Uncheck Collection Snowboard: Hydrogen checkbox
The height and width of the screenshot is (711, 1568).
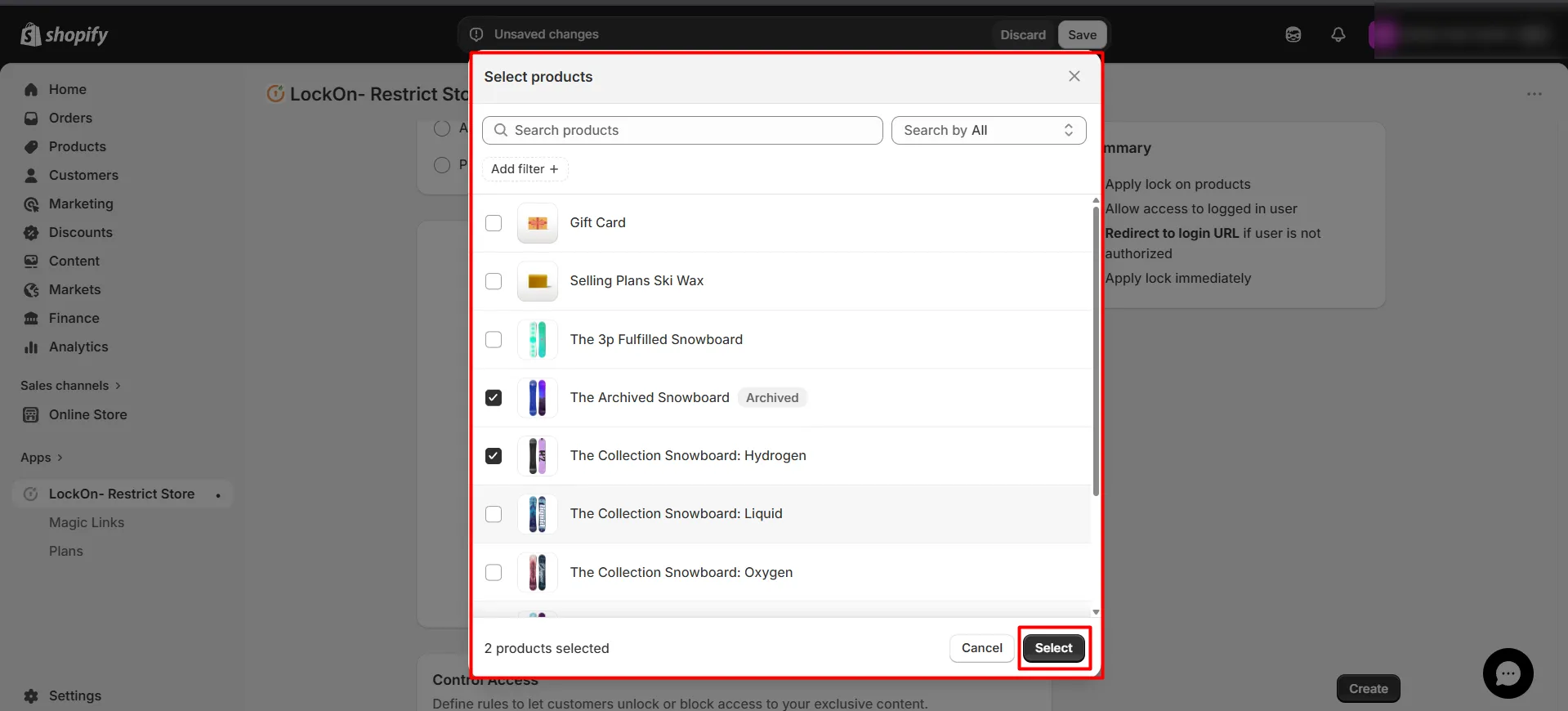(494, 456)
